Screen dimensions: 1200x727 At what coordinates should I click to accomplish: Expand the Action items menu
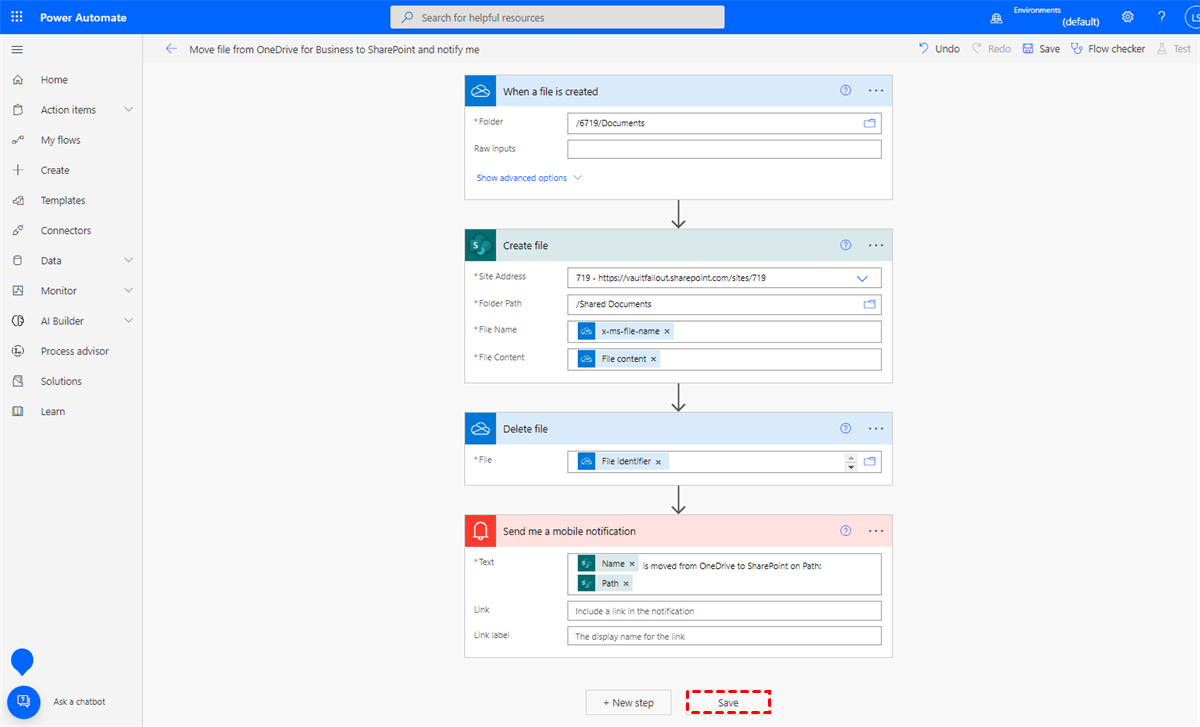[128, 110]
